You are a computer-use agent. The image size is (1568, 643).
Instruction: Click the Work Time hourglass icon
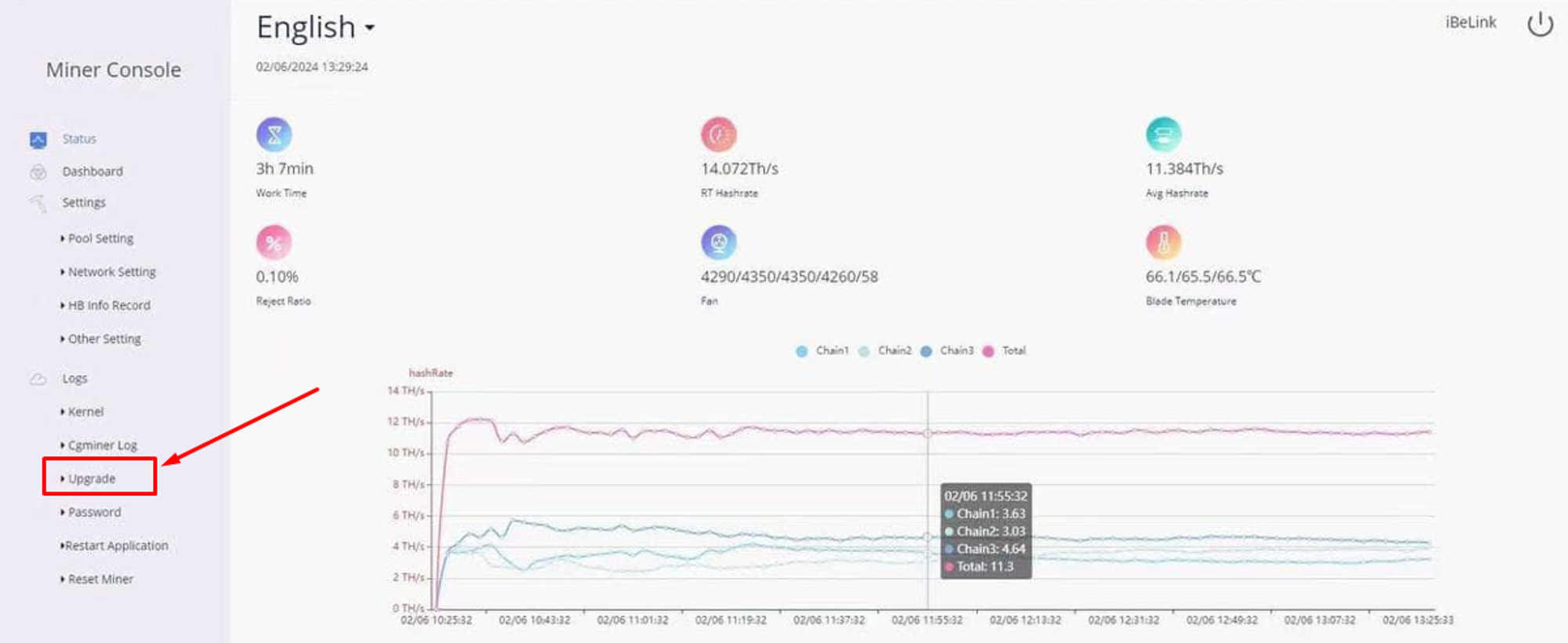click(x=274, y=135)
